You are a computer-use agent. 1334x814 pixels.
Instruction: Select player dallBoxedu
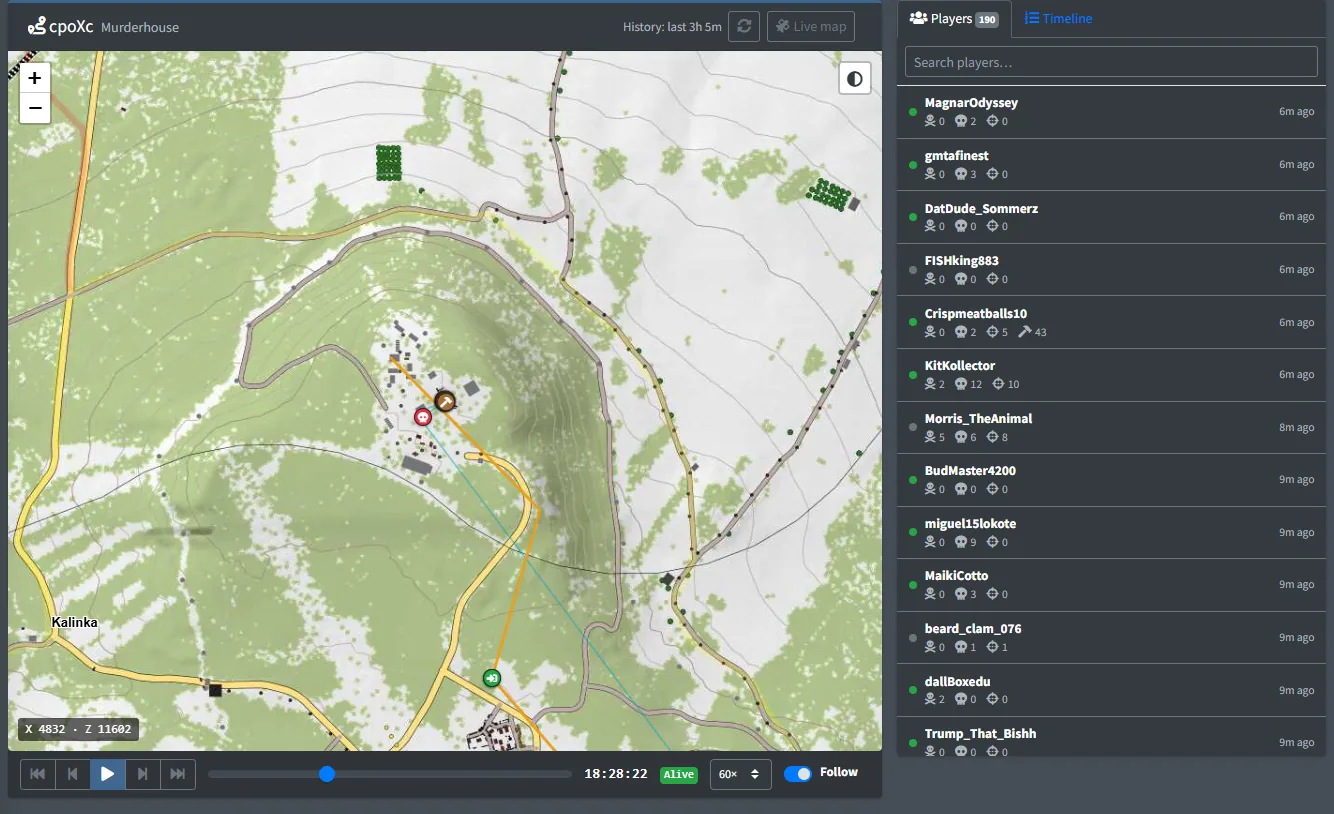coord(1112,690)
